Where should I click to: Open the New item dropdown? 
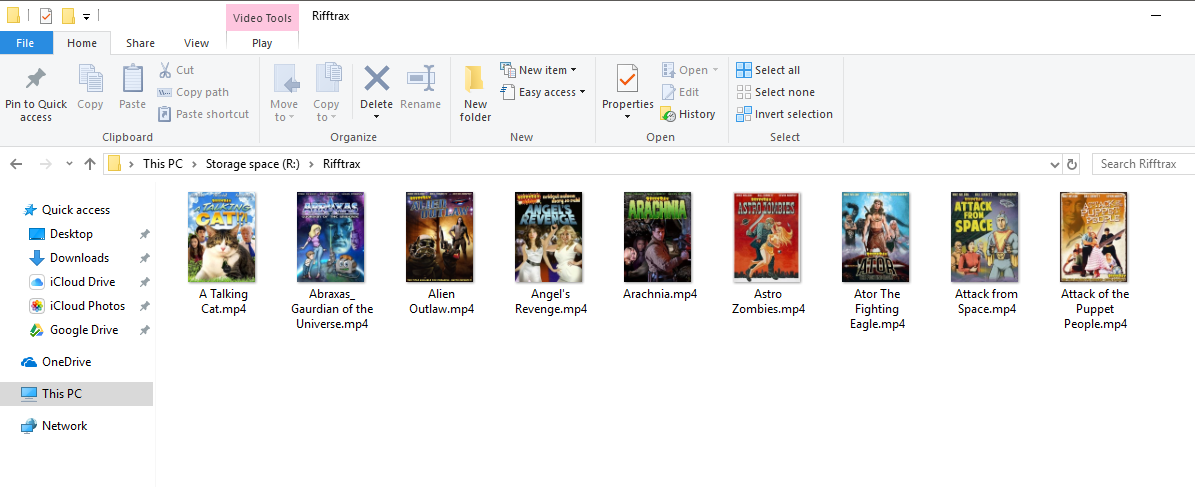538,70
